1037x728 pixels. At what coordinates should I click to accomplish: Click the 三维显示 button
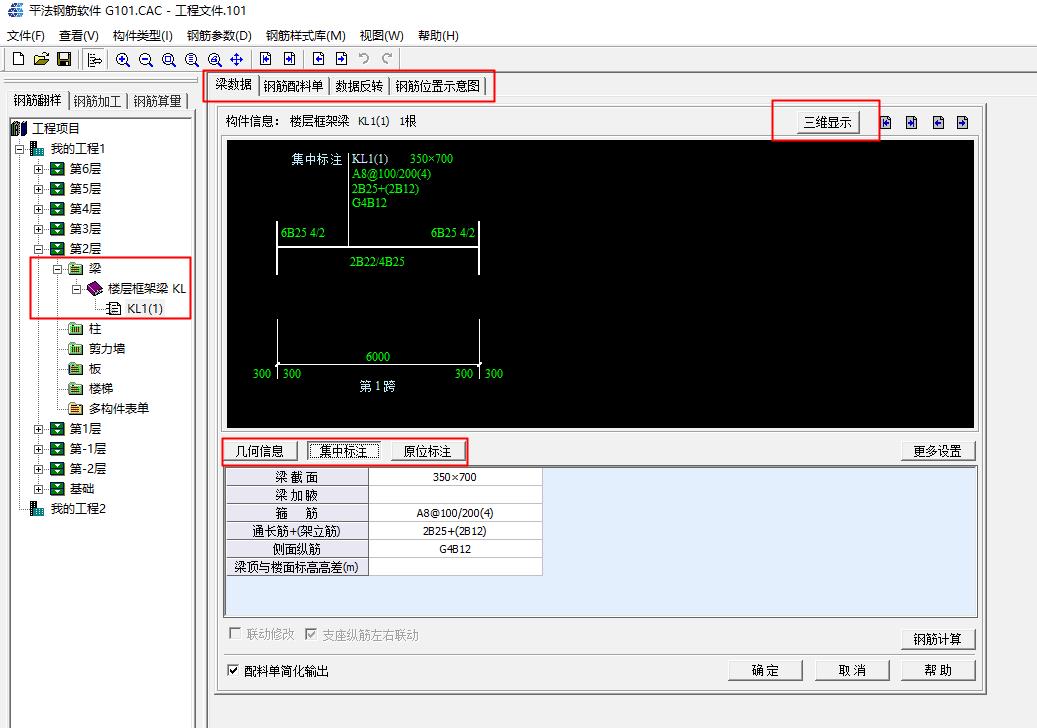coord(826,122)
